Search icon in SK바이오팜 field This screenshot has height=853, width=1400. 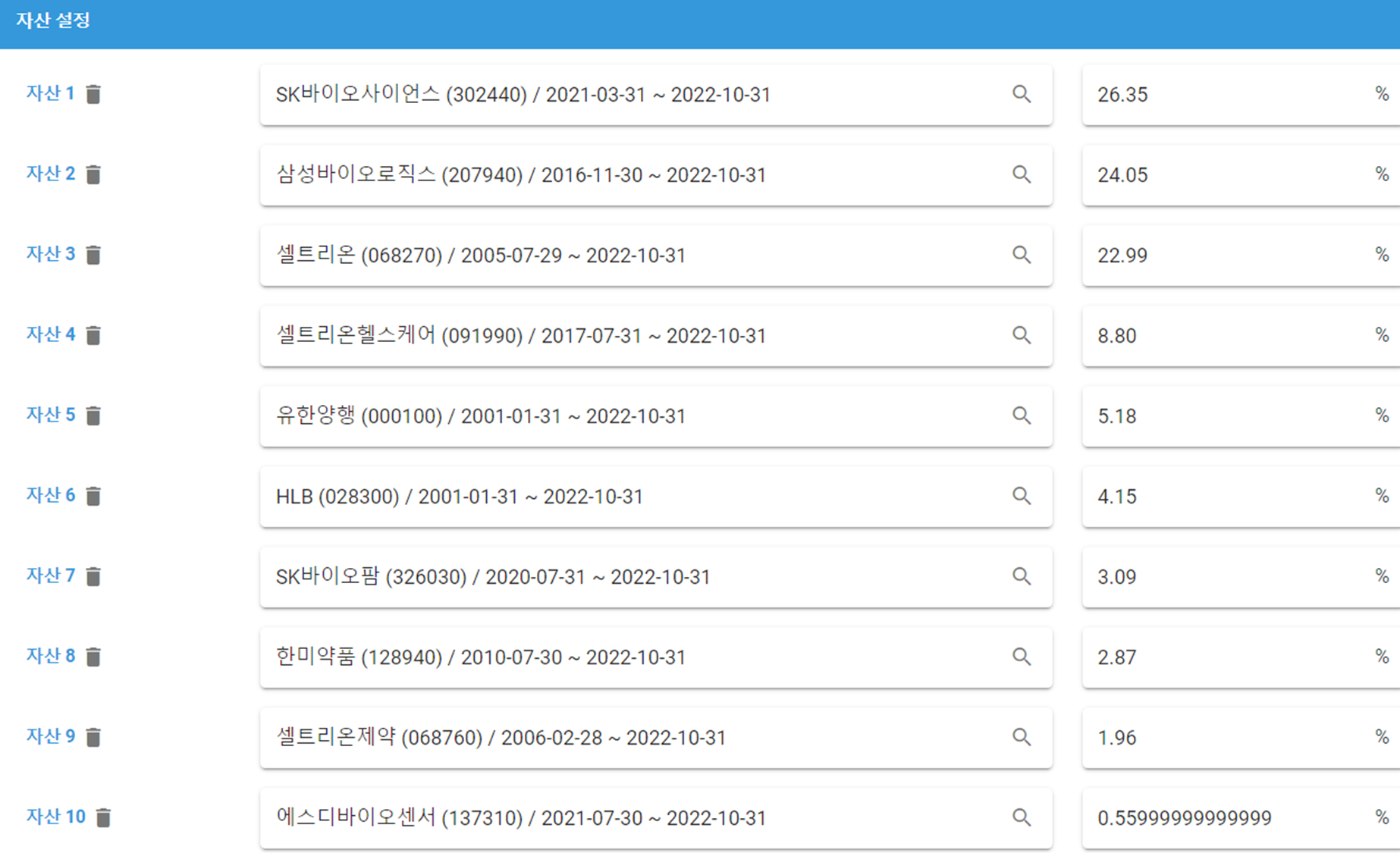coord(1022,576)
